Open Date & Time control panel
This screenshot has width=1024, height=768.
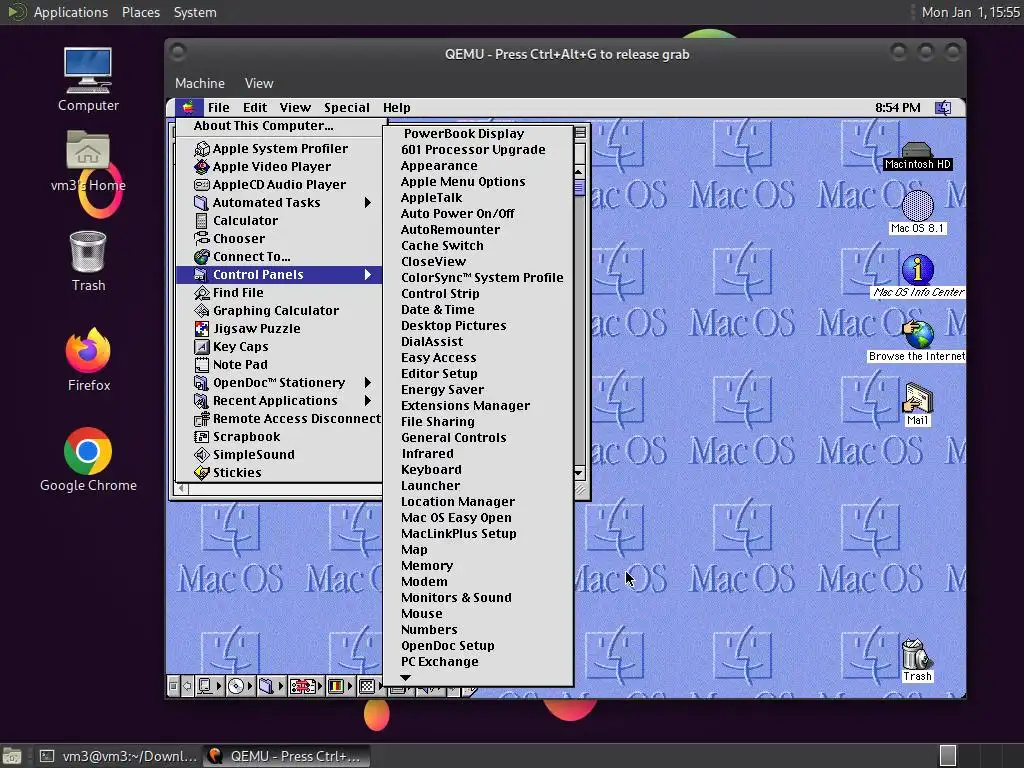[x=478, y=310]
